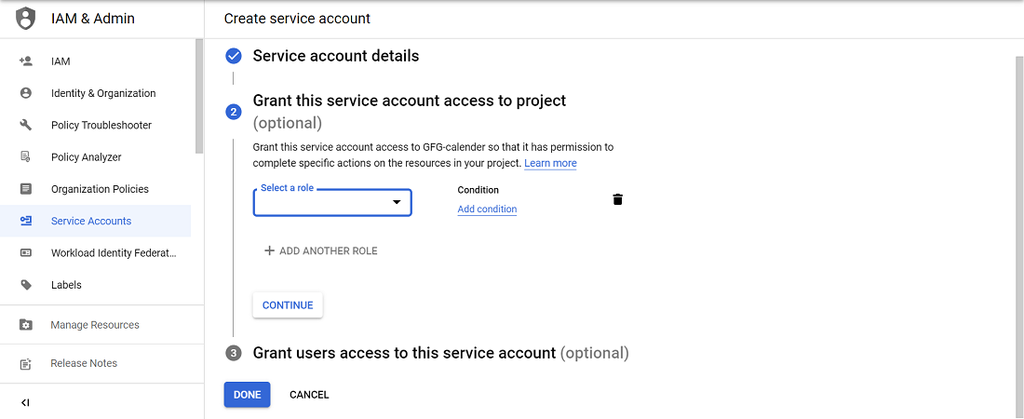Image resolution: width=1024 pixels, height=419 pixels.
Task: Open the Select a role dropdown
Action: point(332,203)
